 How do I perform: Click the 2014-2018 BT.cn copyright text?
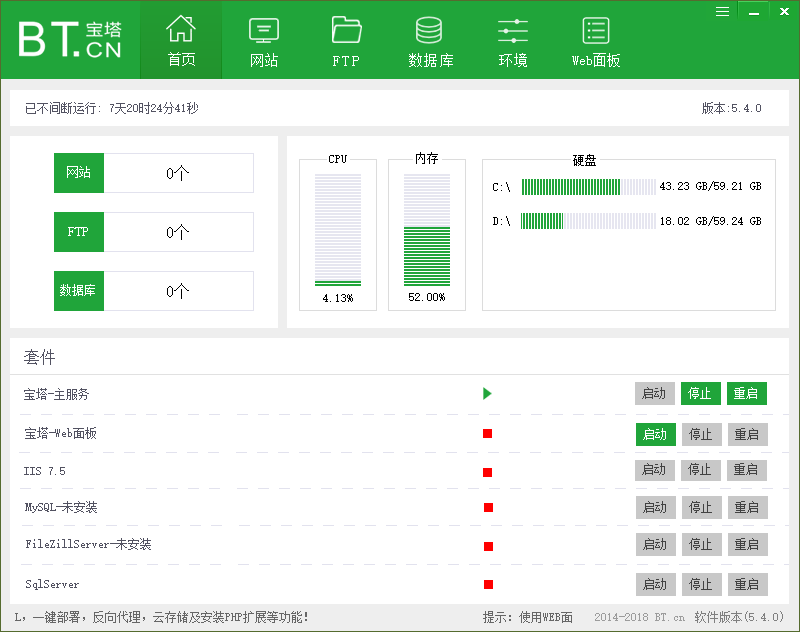point(639,617)
